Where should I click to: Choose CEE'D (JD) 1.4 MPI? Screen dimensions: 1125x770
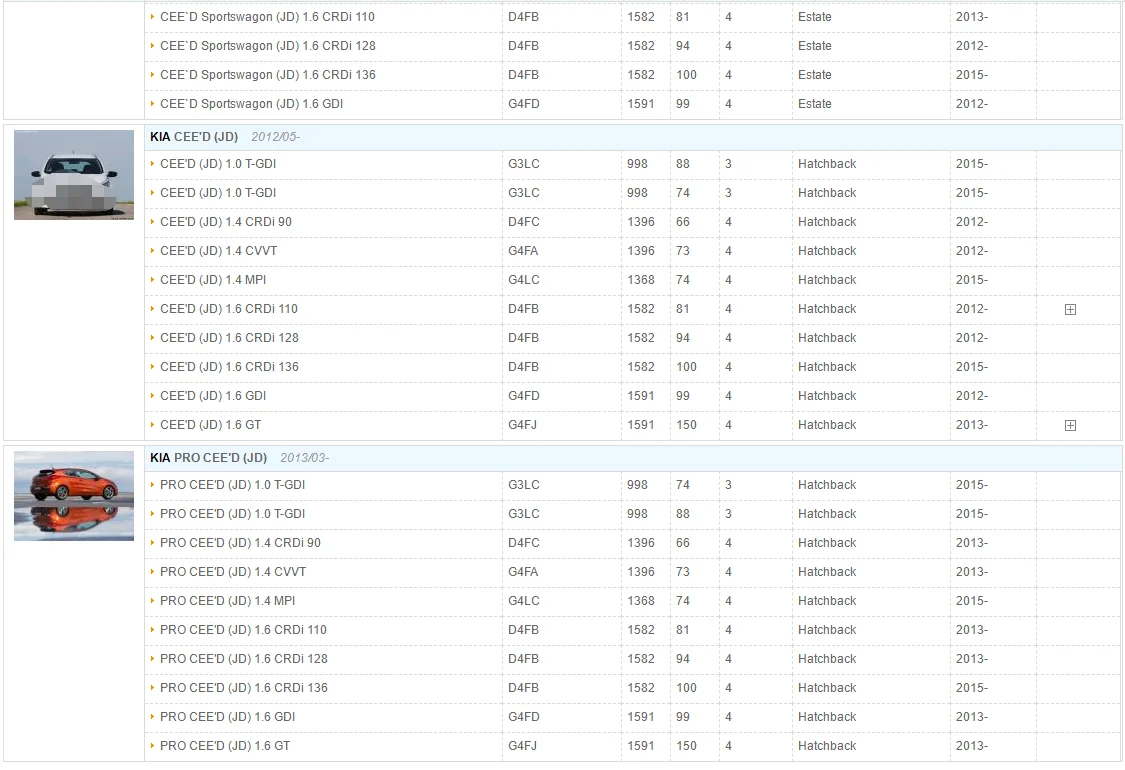coord(213,280)
